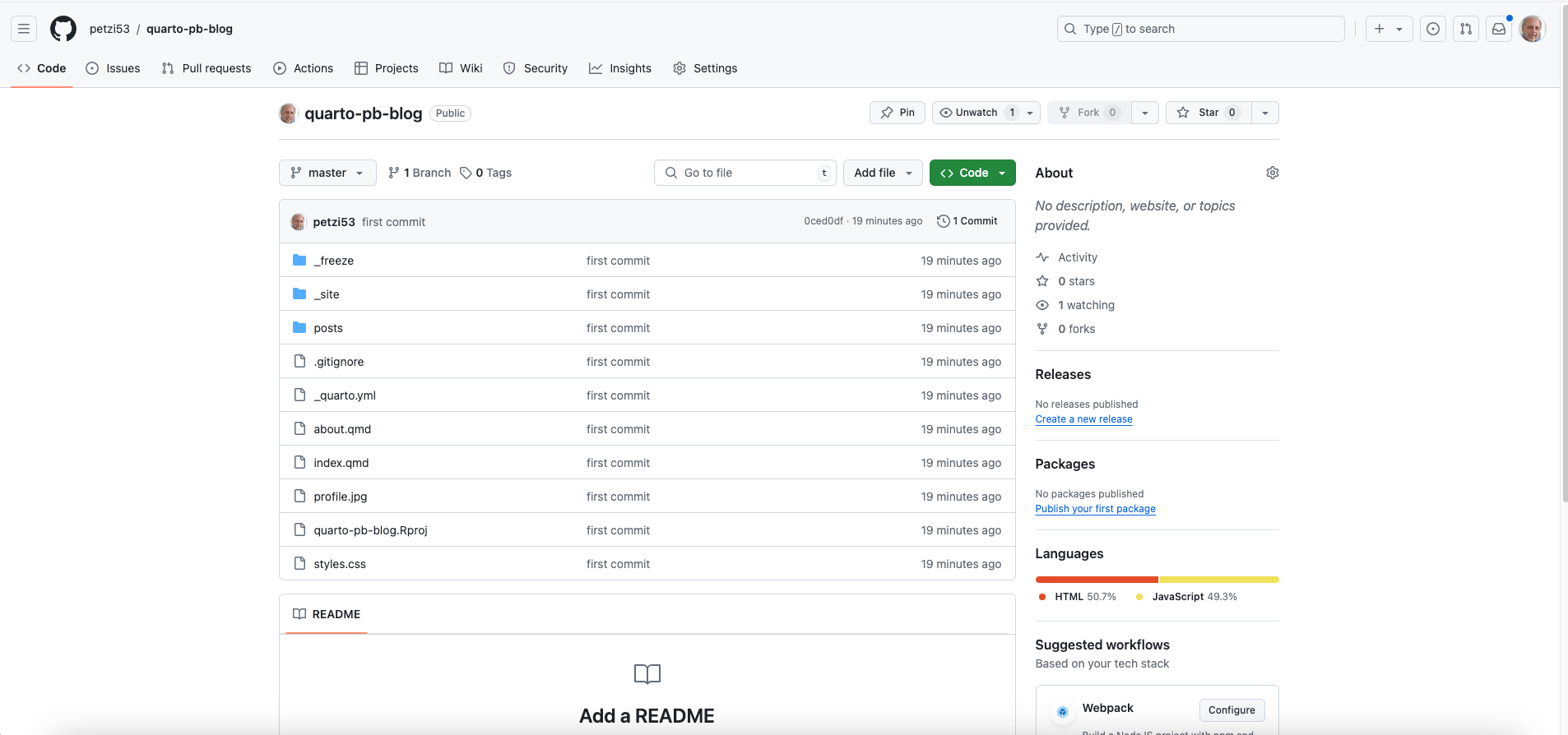Open the Security tab
The height and width of the screenshot is (735, 1568).
(536, 68)
